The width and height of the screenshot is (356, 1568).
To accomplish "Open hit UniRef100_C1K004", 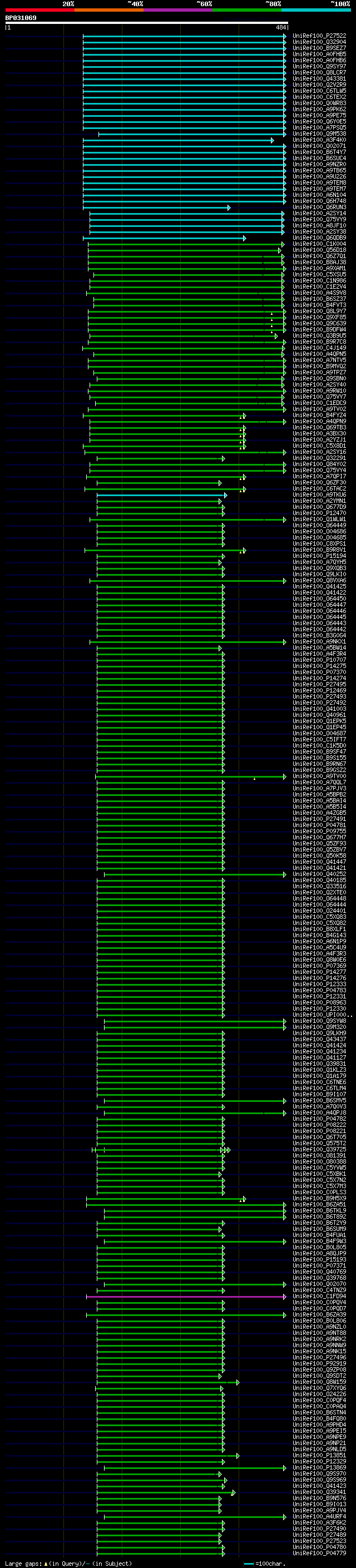I will (x=319, y=244).
